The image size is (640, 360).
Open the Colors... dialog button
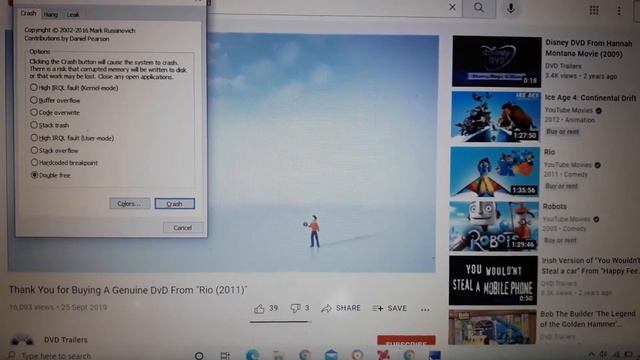[x=129, y=203]
